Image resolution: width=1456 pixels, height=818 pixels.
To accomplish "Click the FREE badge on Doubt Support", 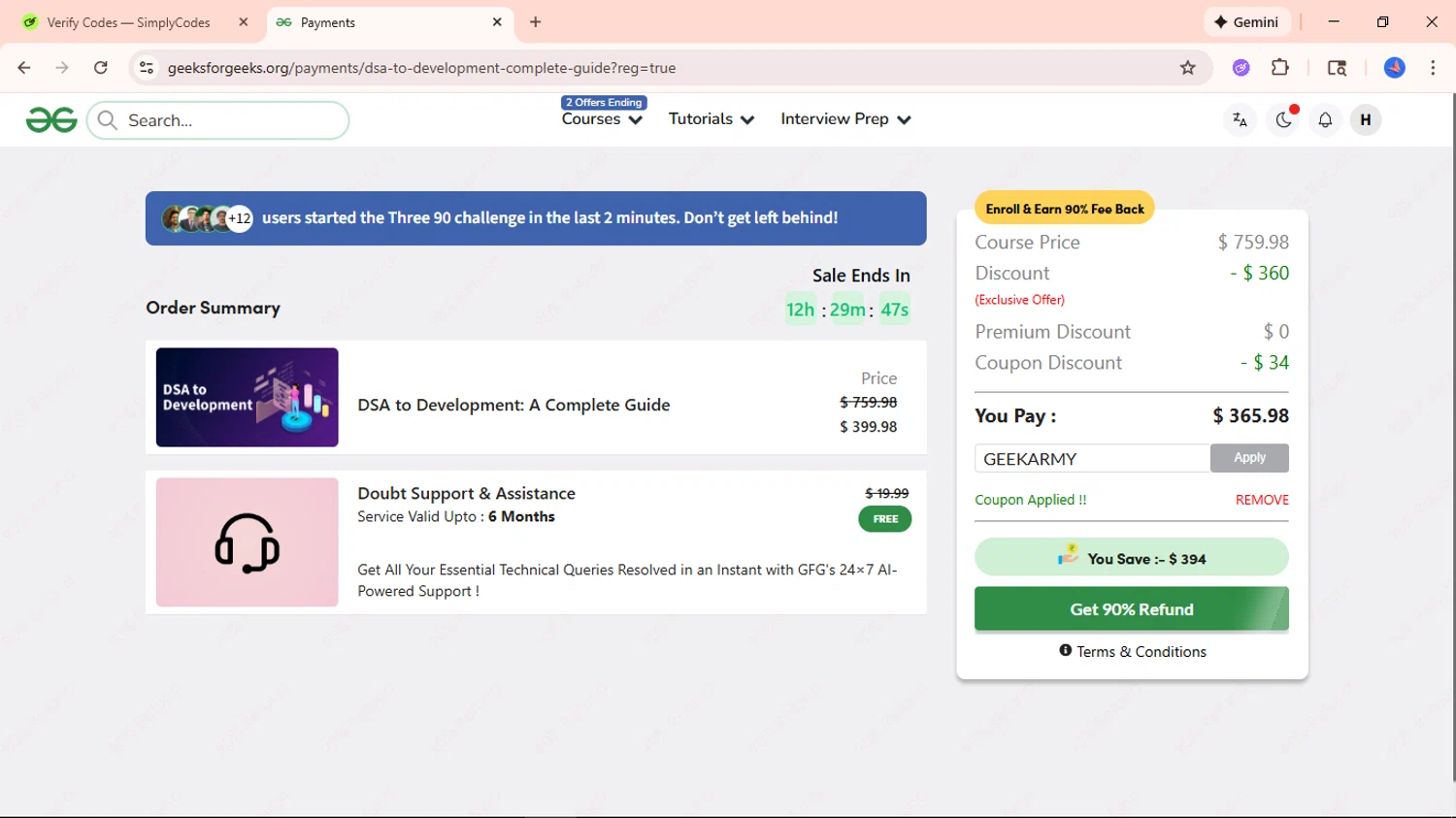I will click(885, 519).
